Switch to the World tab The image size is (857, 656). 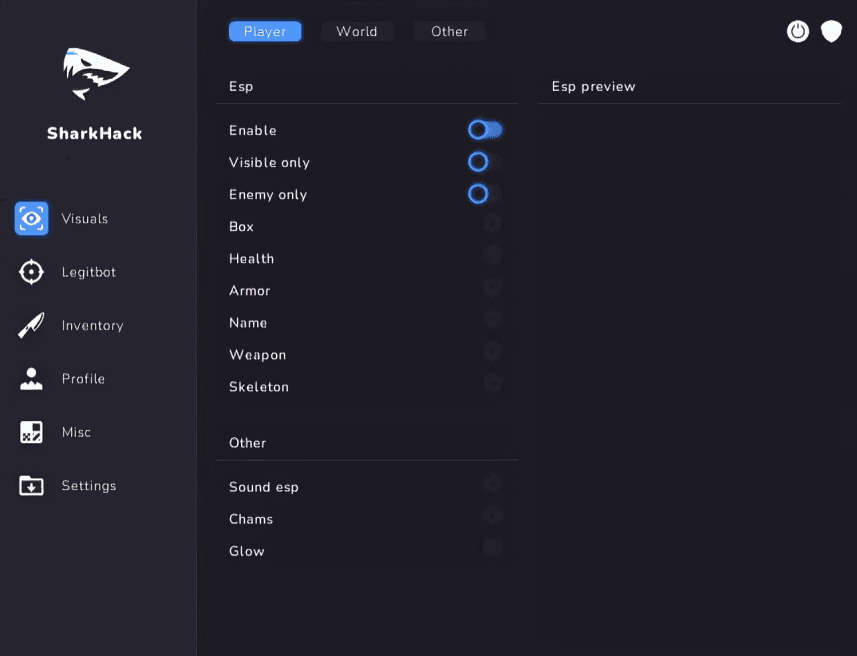tap(357, 32)
